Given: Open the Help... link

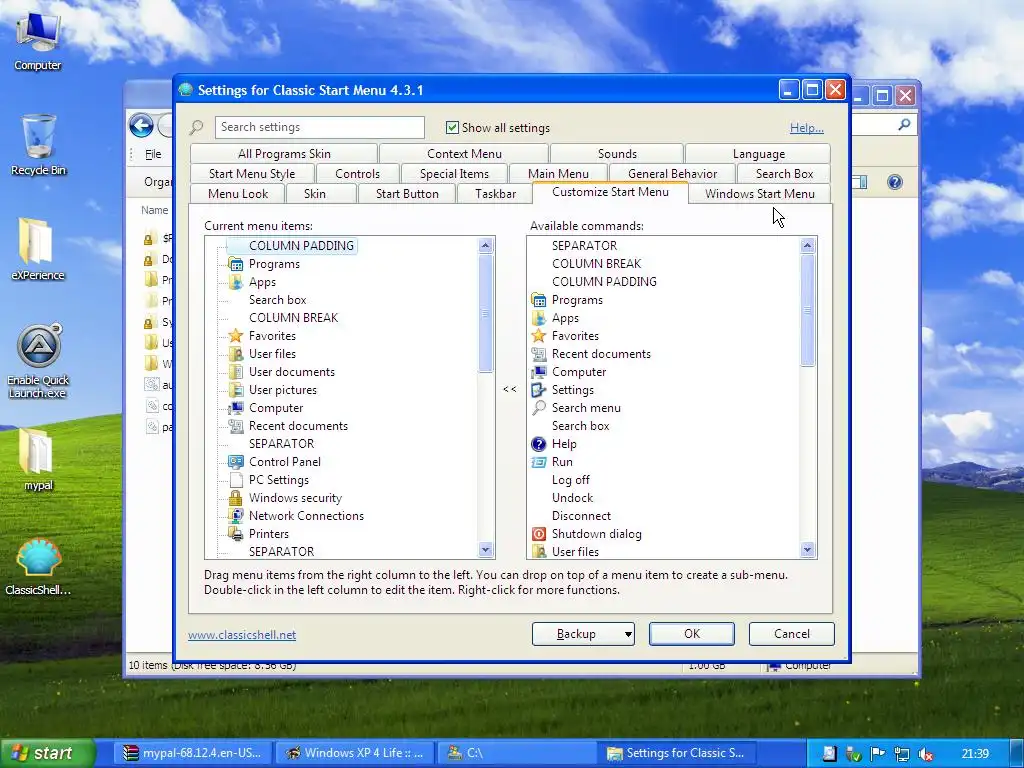Looking at the screenshot, I should (x=807, y=128).
